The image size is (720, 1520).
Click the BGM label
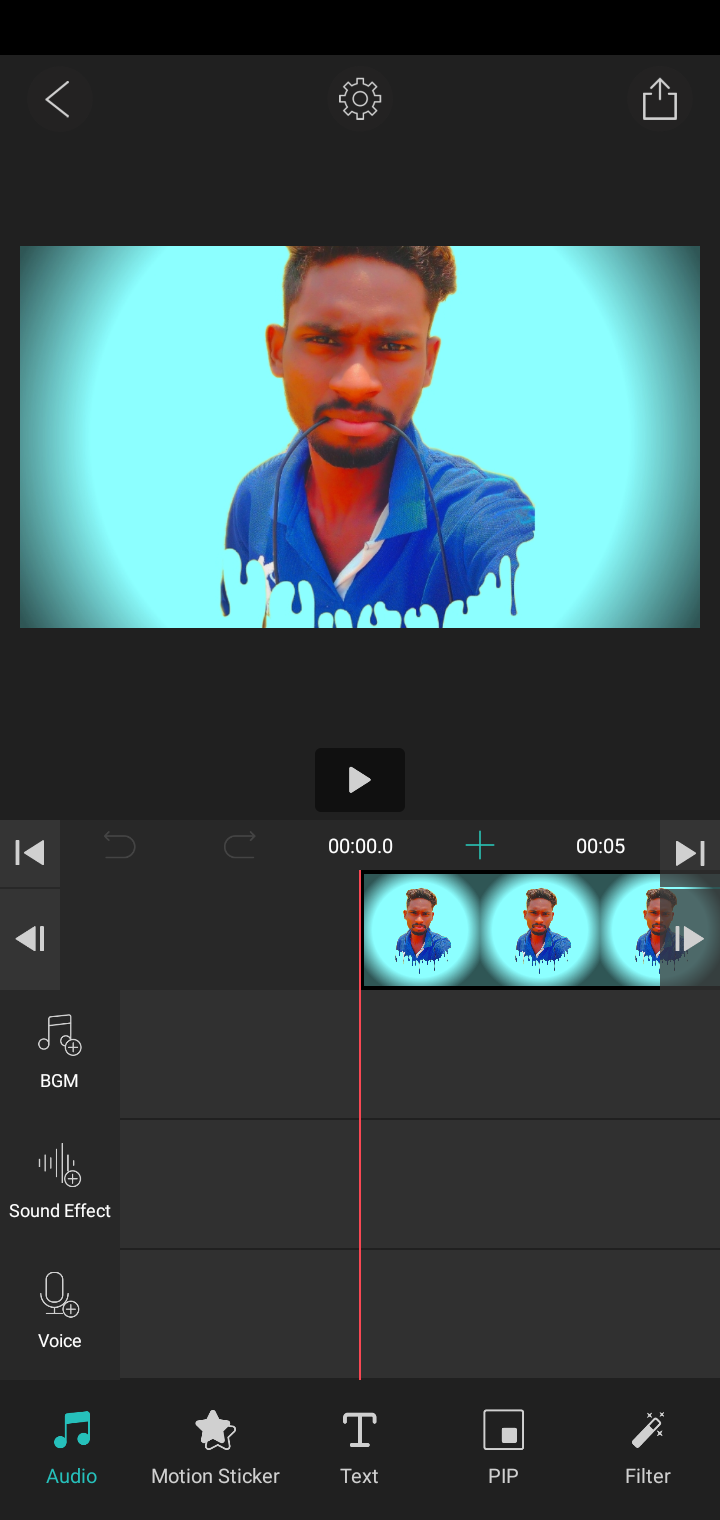coord(59,1081)
